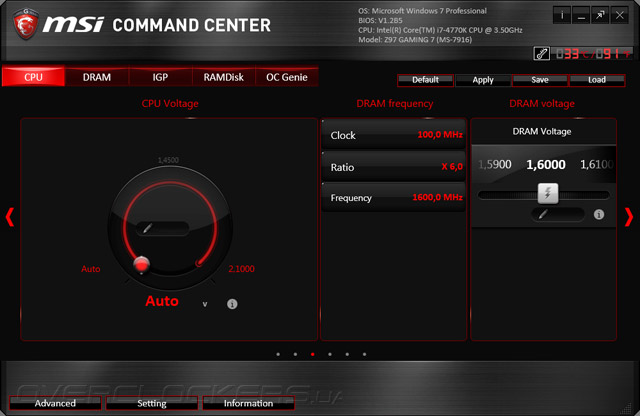Open the IGP tab
Viewport: 640px width, 416px height.
coord(160,77)
